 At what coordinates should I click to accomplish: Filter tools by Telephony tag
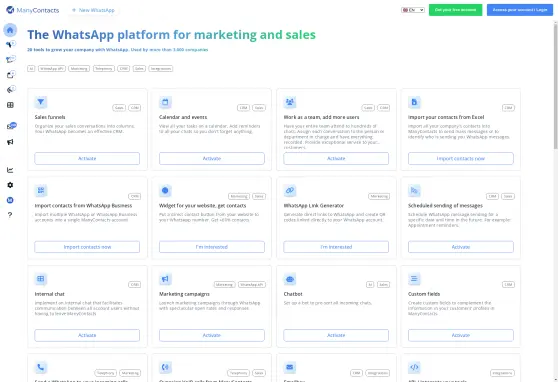(x=104, y=68)
